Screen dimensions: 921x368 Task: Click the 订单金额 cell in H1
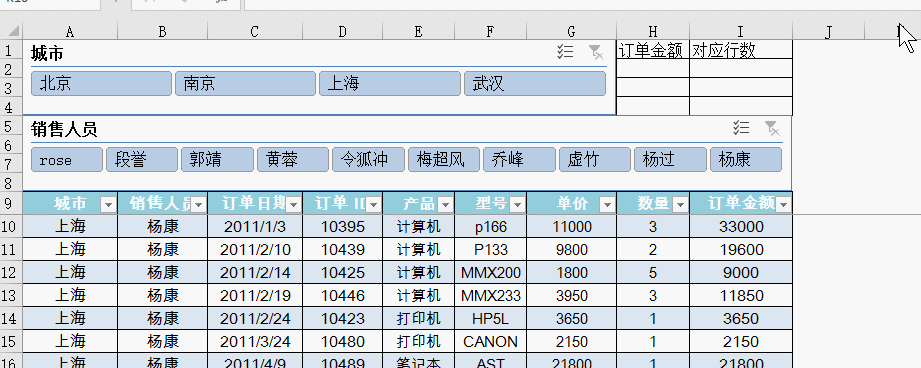coord(653,50)
